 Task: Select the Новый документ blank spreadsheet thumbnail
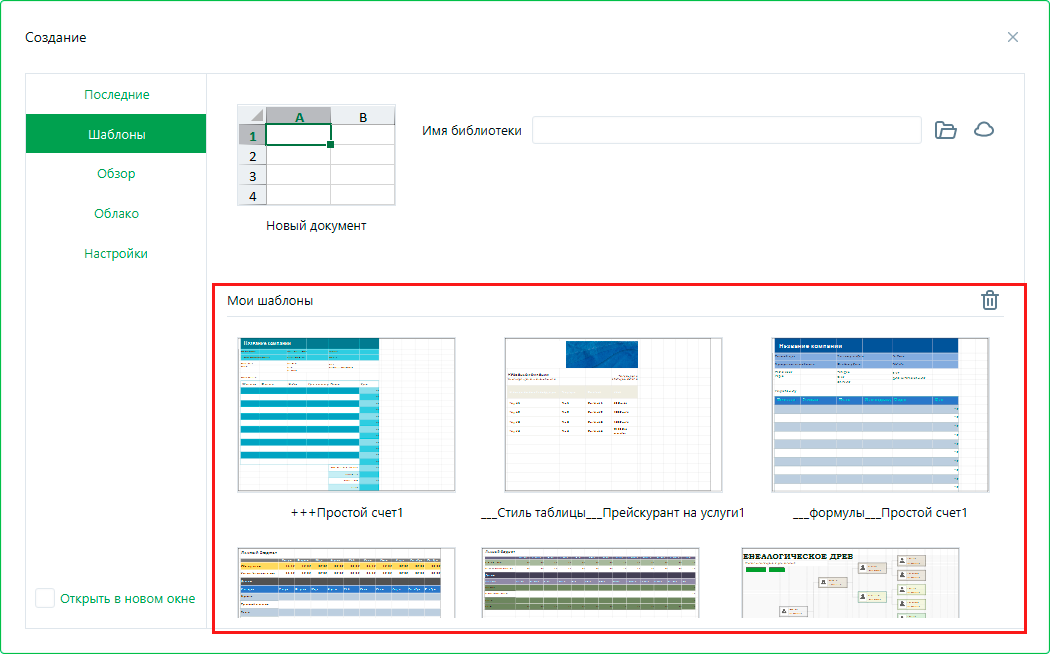pyautogui.click(x=316, y=155)
